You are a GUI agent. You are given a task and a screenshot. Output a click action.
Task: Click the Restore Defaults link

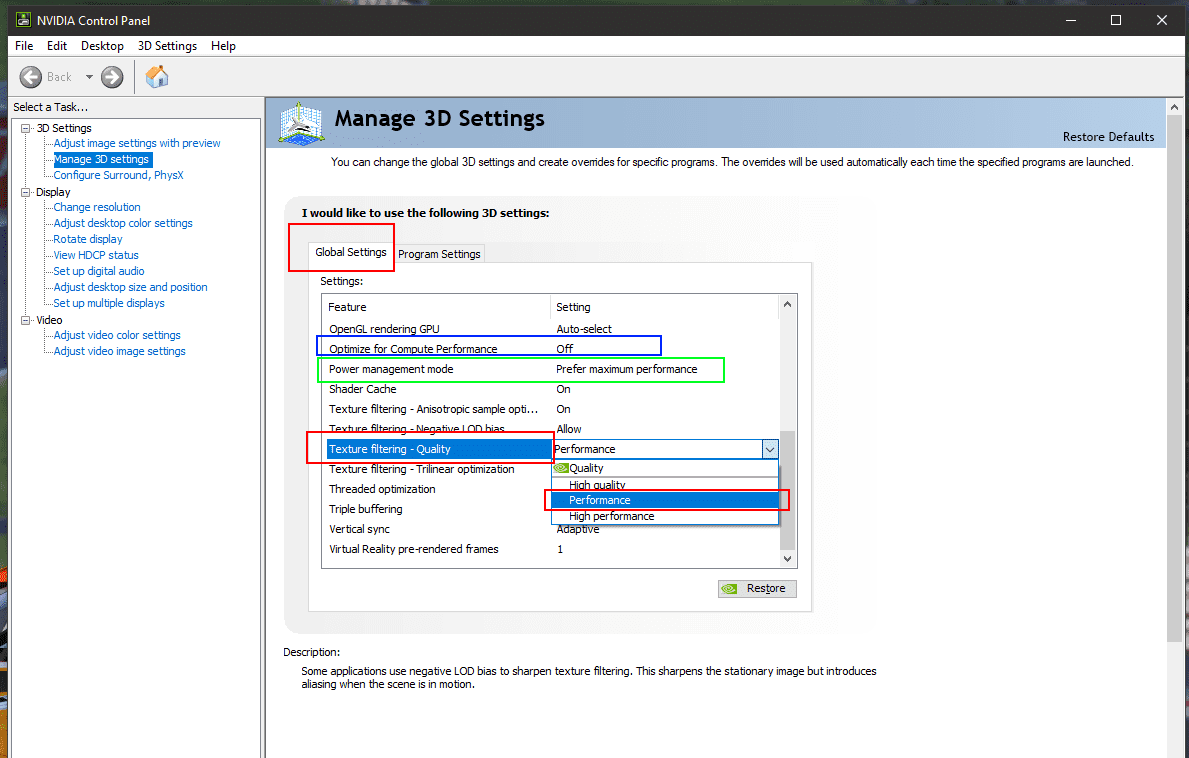[x=1108, y=137]
